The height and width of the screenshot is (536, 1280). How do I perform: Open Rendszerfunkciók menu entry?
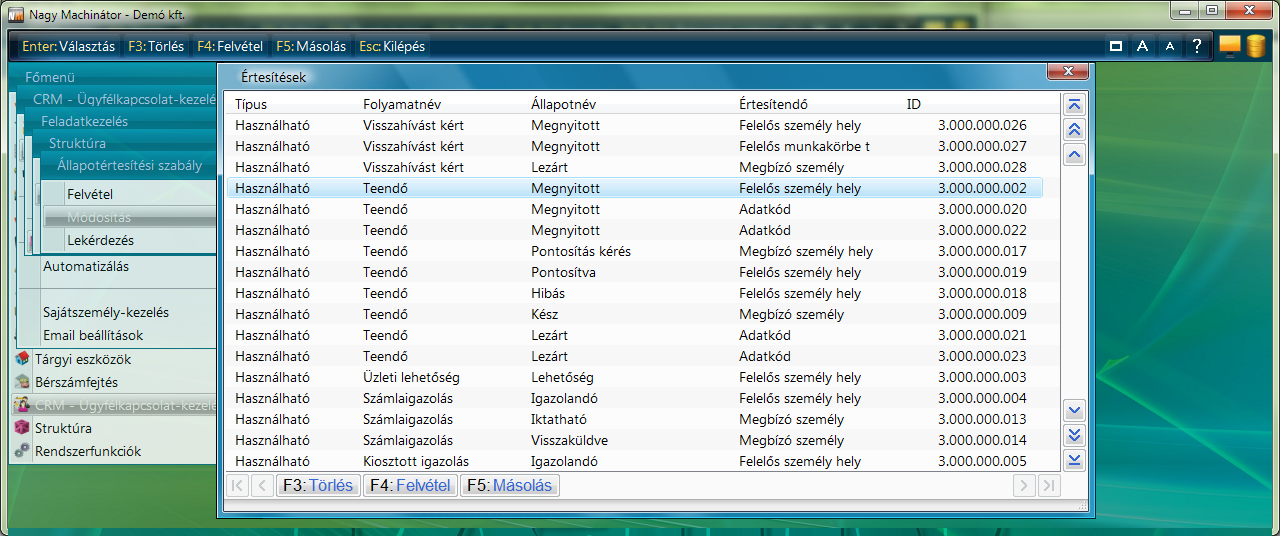pos(88,451)
